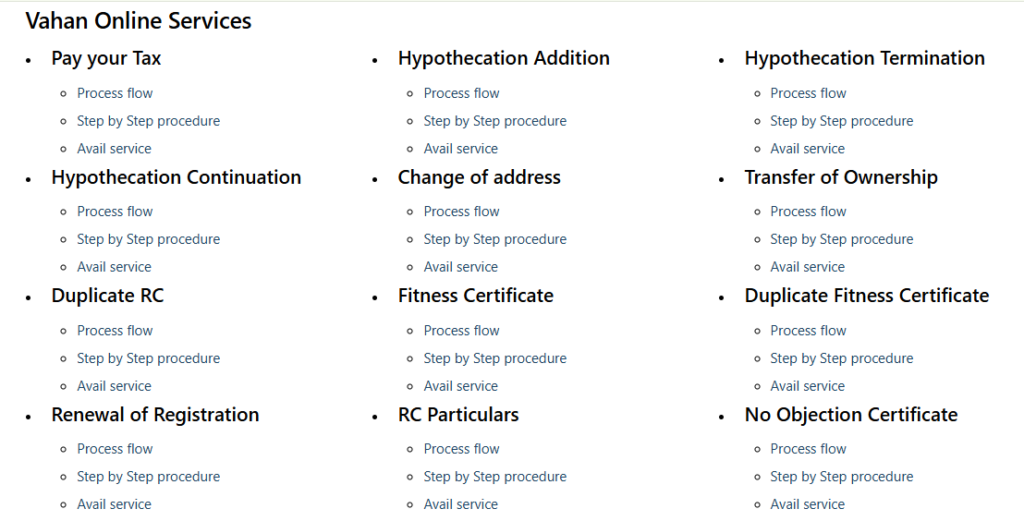
Task: Open Process flow under Change of address
Action: point(462,212)
